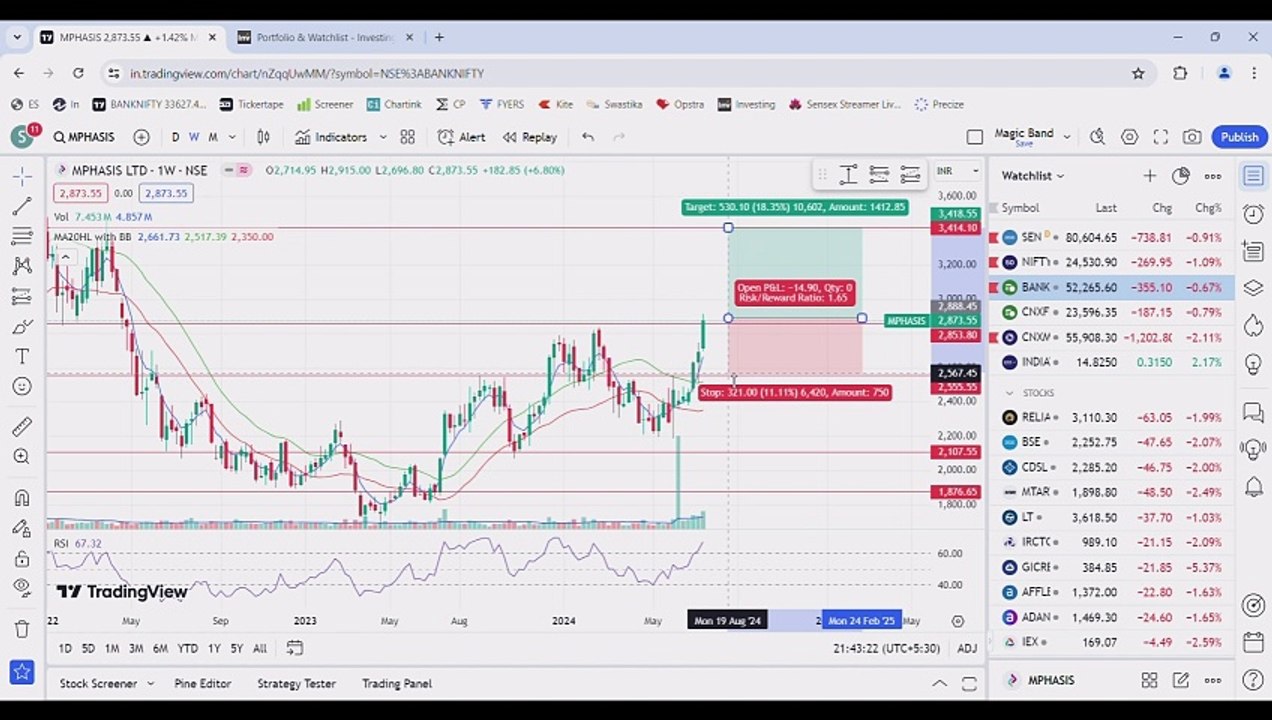Toggle the magnet mode tool
Image resolution: width=1272 pixels, height=720 pixels.
click(22, 498)
